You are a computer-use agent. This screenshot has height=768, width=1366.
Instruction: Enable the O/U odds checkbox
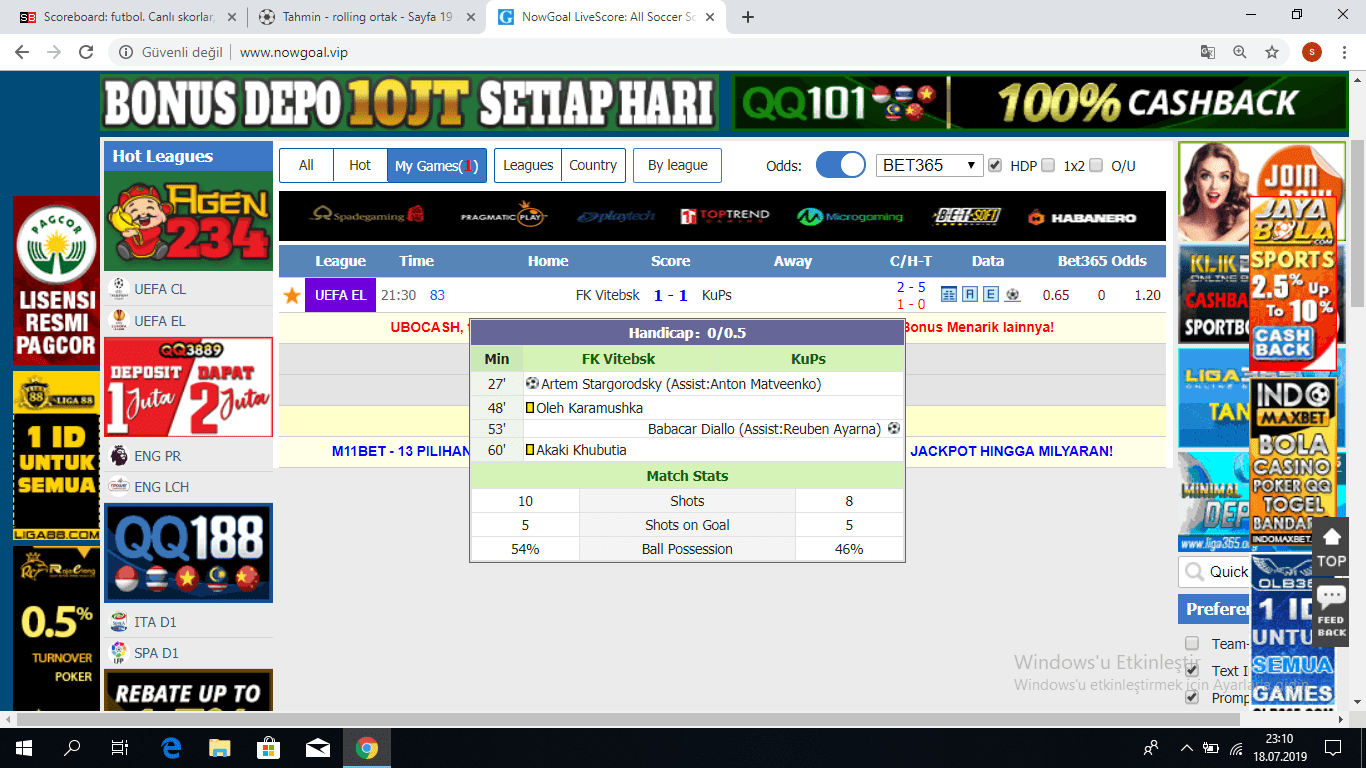click(x=1096, y=165)
